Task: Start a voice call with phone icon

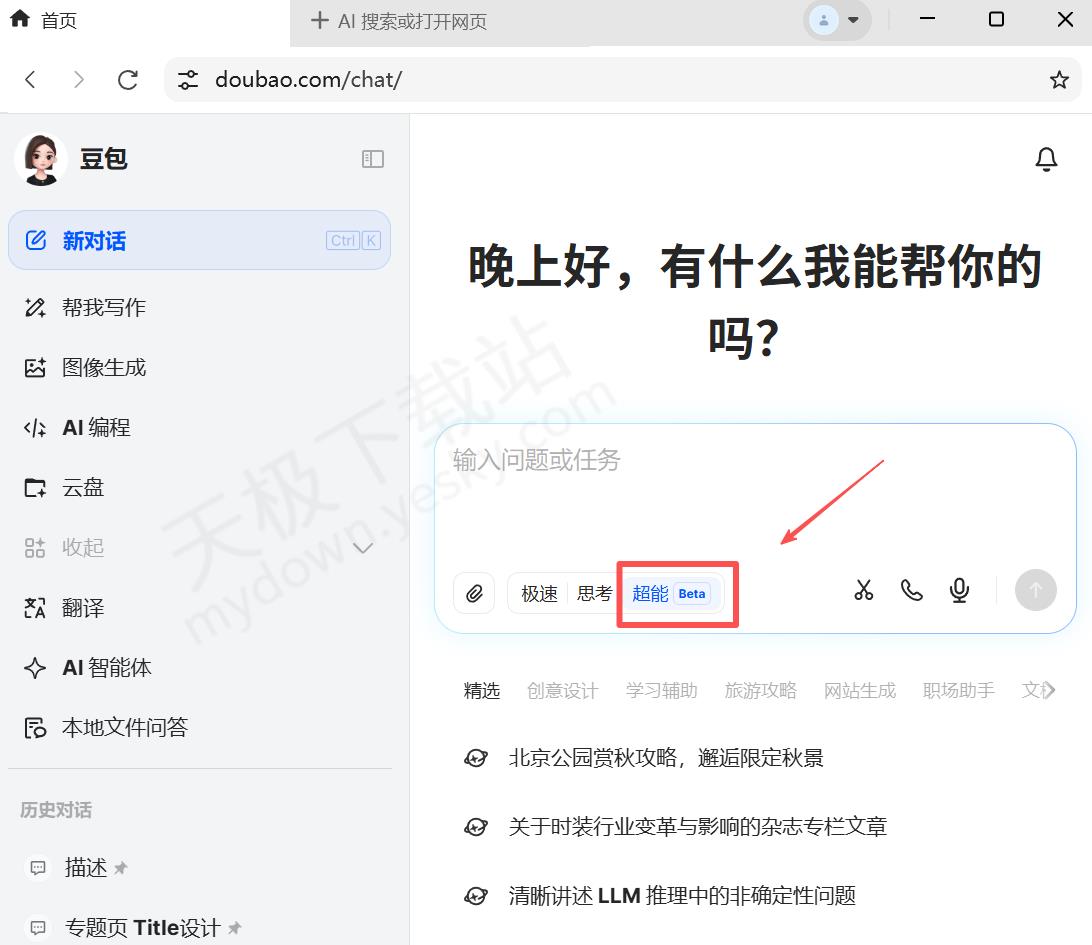Action: click(x=911, y=591)
